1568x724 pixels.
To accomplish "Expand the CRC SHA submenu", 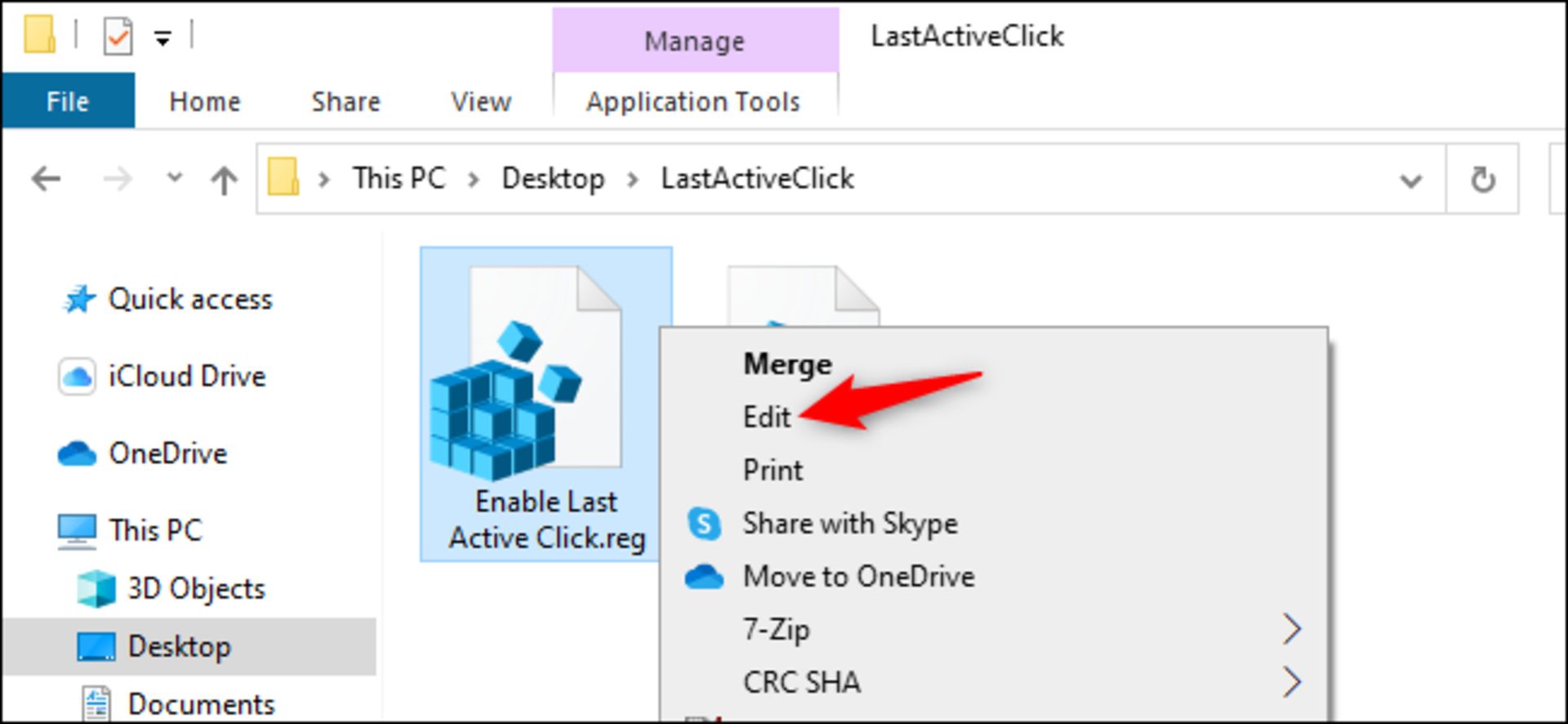I will tap(1291, 682).
